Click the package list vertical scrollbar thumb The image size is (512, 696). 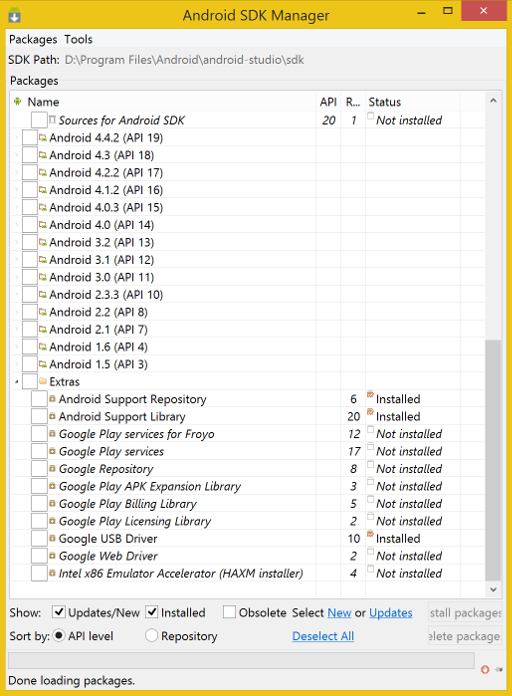(x=493, y=460)
